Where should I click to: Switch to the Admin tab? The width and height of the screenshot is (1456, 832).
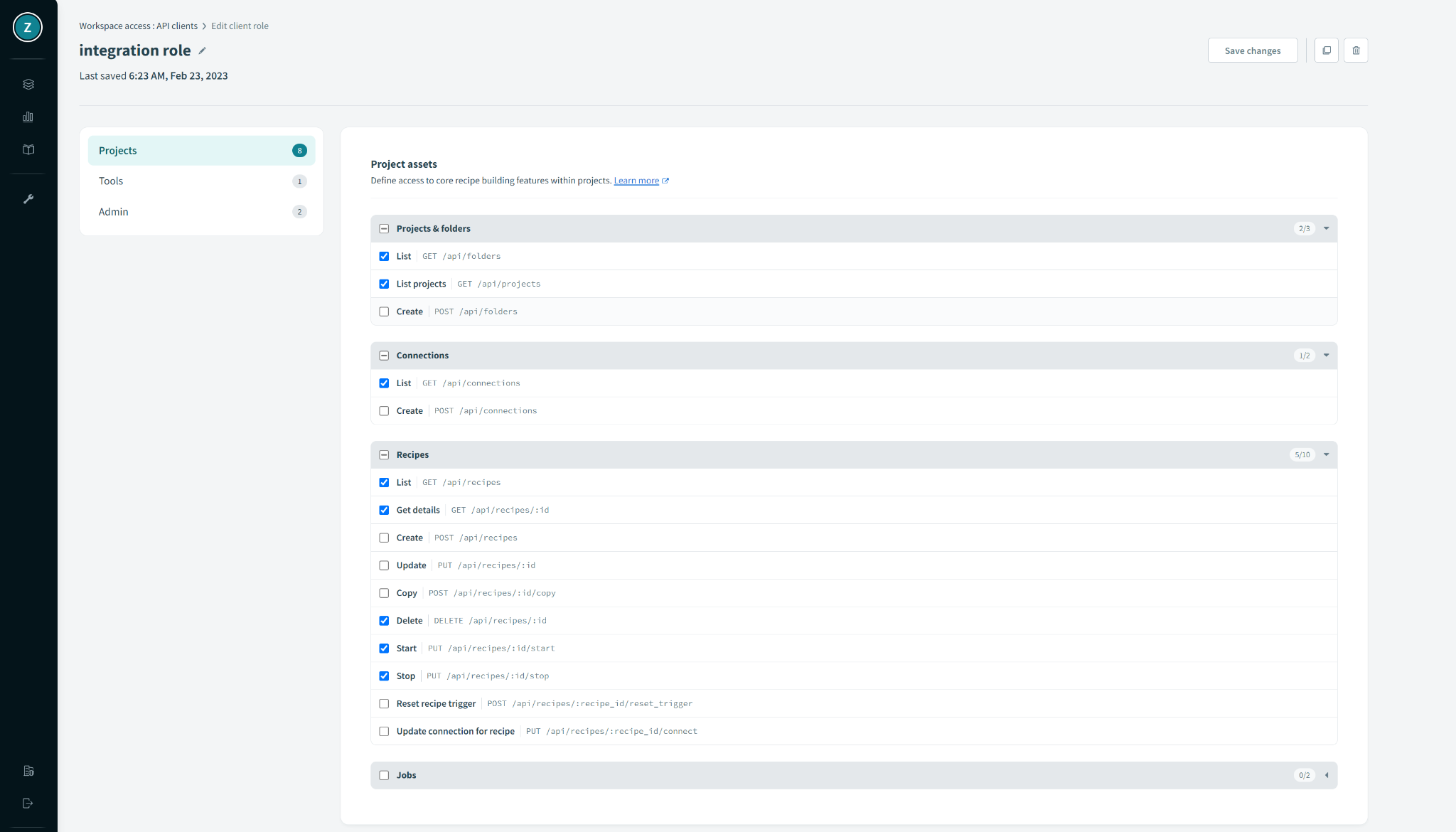114,211
